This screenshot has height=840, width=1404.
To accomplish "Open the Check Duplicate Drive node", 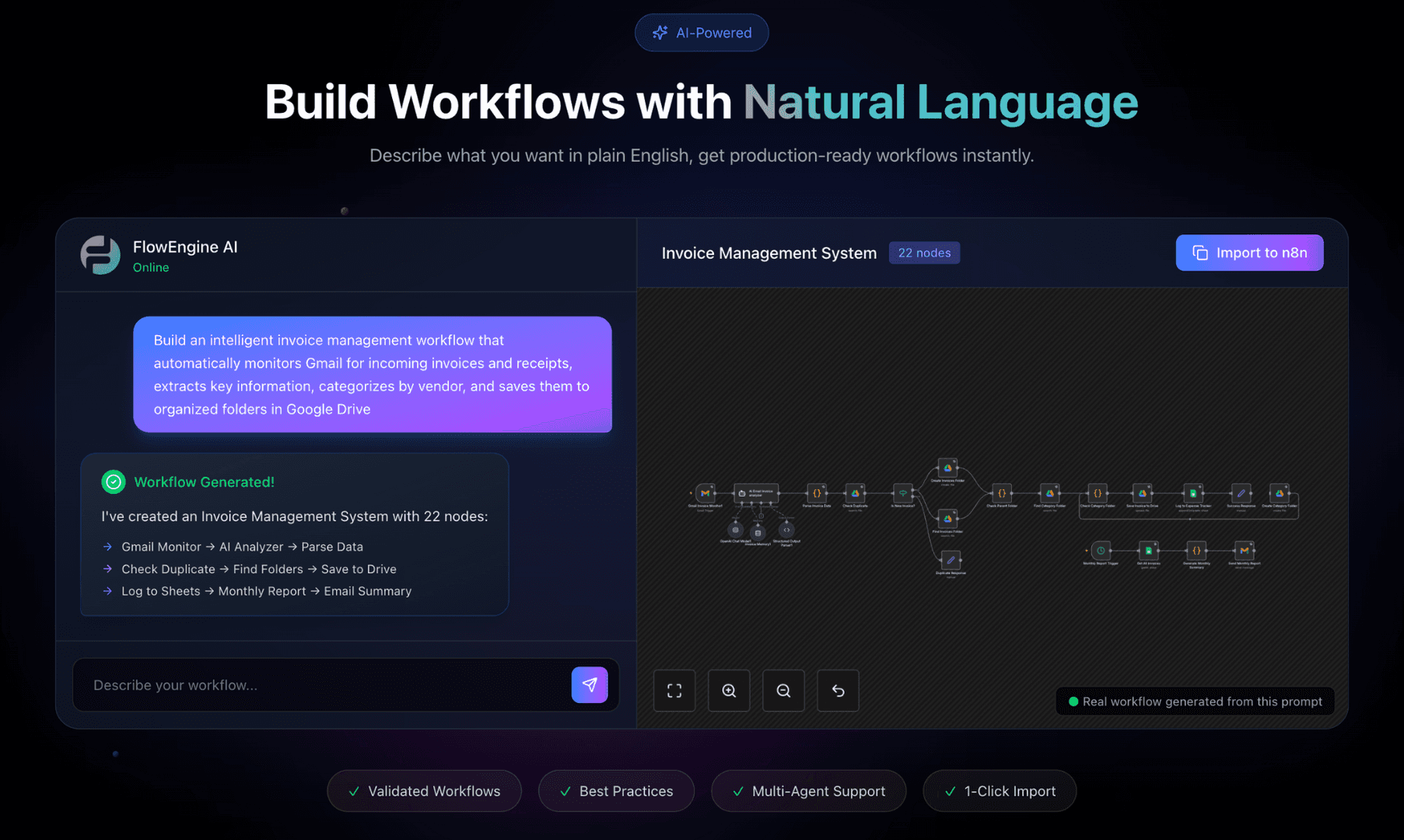I will pos(855,494).
